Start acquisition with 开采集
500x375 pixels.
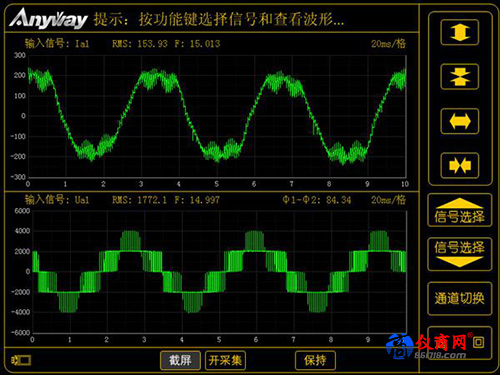[225, 360]
